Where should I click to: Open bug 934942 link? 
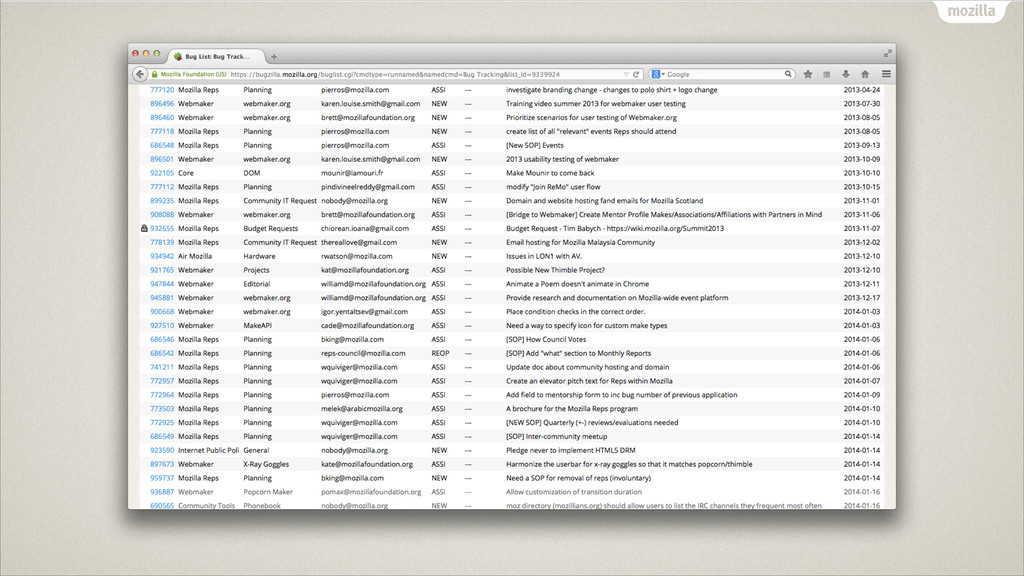162,256
